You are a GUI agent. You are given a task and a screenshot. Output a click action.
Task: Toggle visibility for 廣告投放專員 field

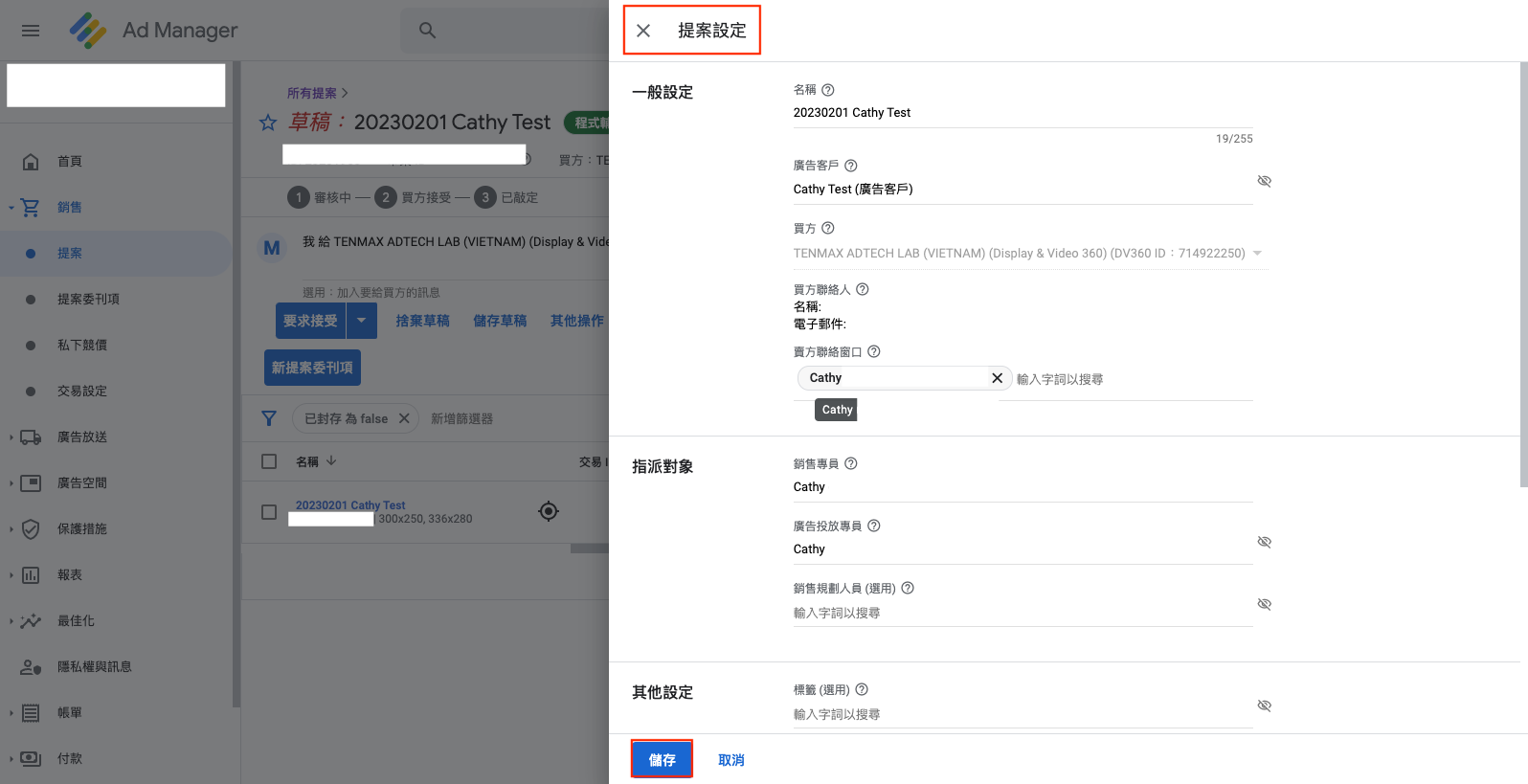point(1264,542)
